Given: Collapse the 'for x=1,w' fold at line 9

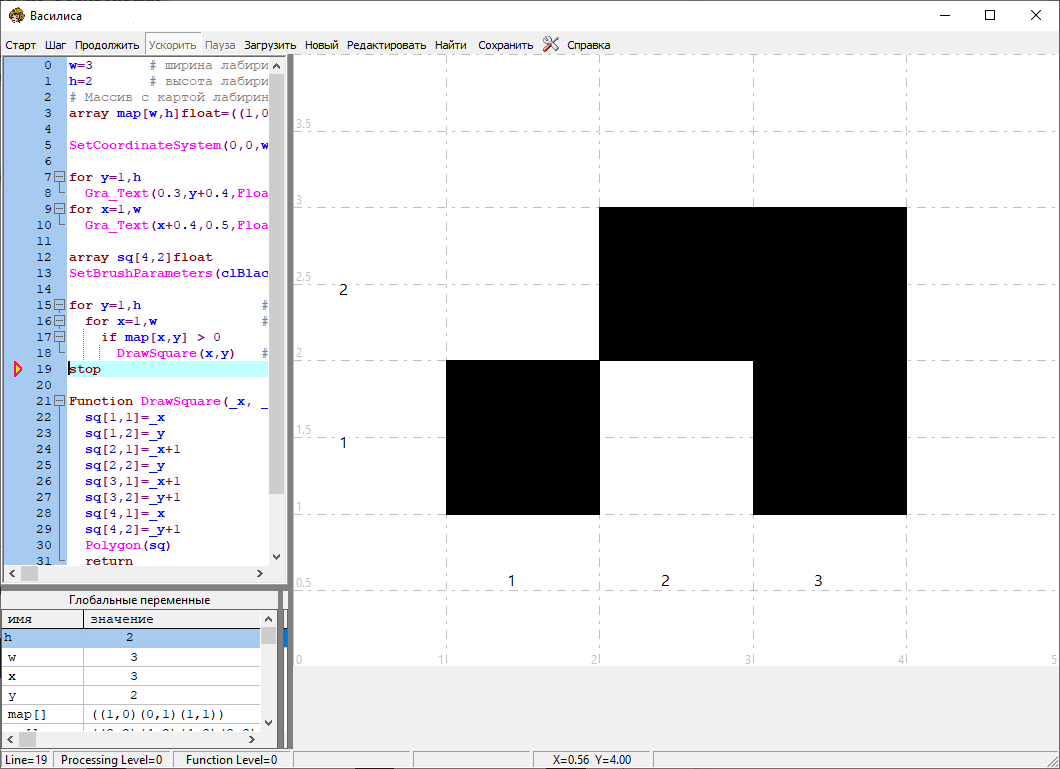Looking at the screenshot, I should (x=59, y=209).
